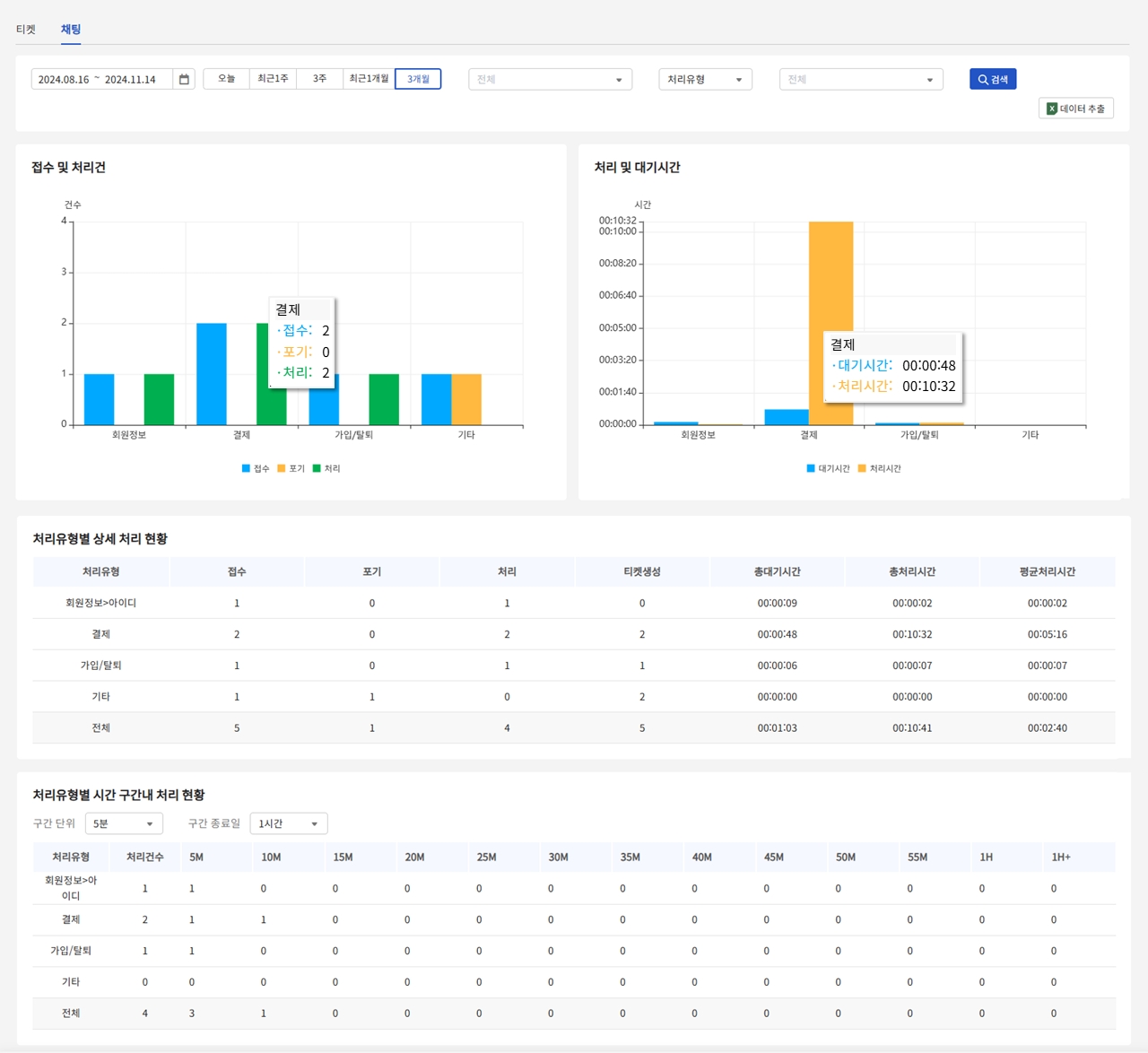The image size is (1148, 1053).
Task: Toggle the orange 포기 legend series
Action: tap(291, 469)
